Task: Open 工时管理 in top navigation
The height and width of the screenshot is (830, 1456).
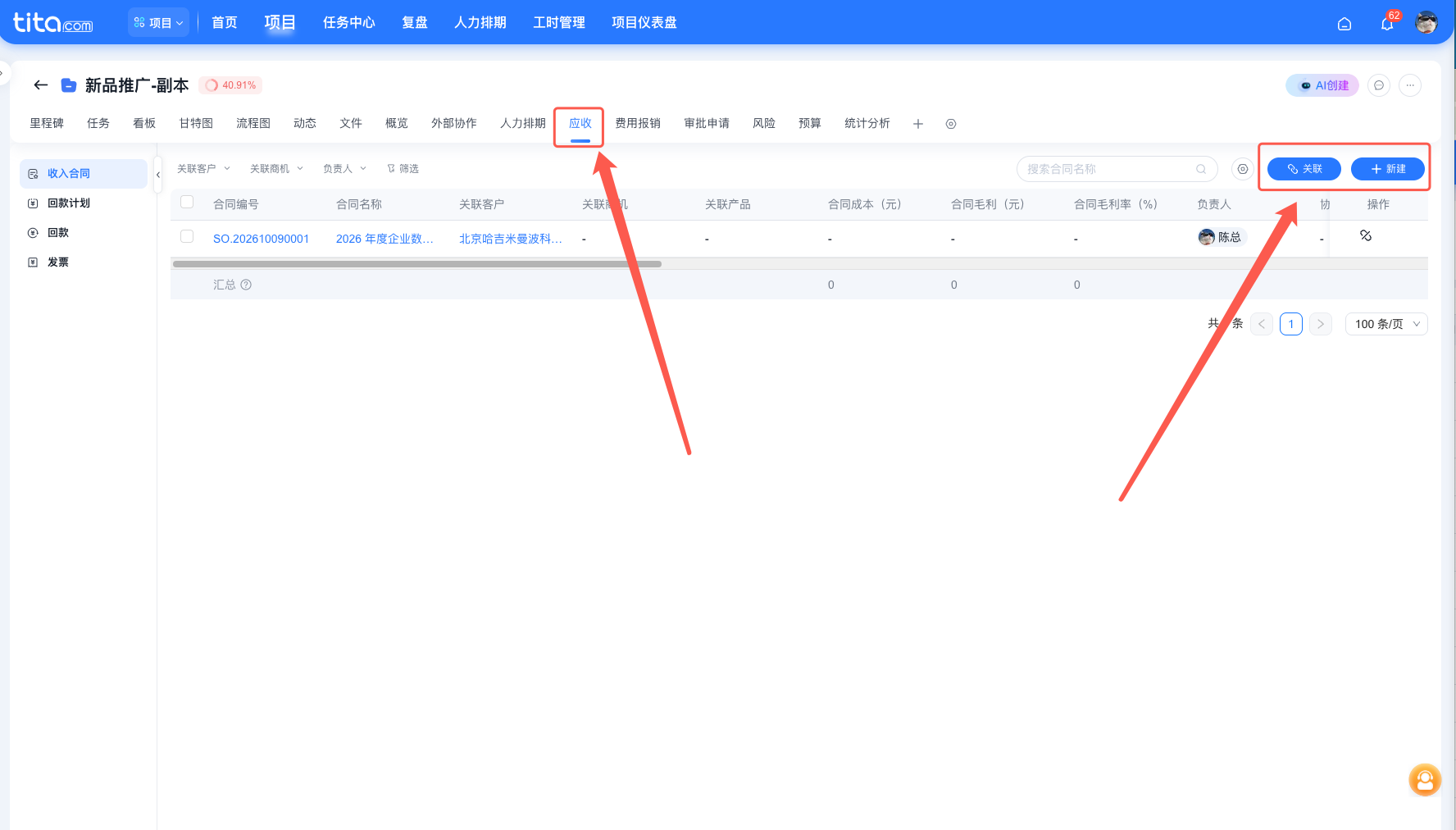Action: [x=559, y=22]
